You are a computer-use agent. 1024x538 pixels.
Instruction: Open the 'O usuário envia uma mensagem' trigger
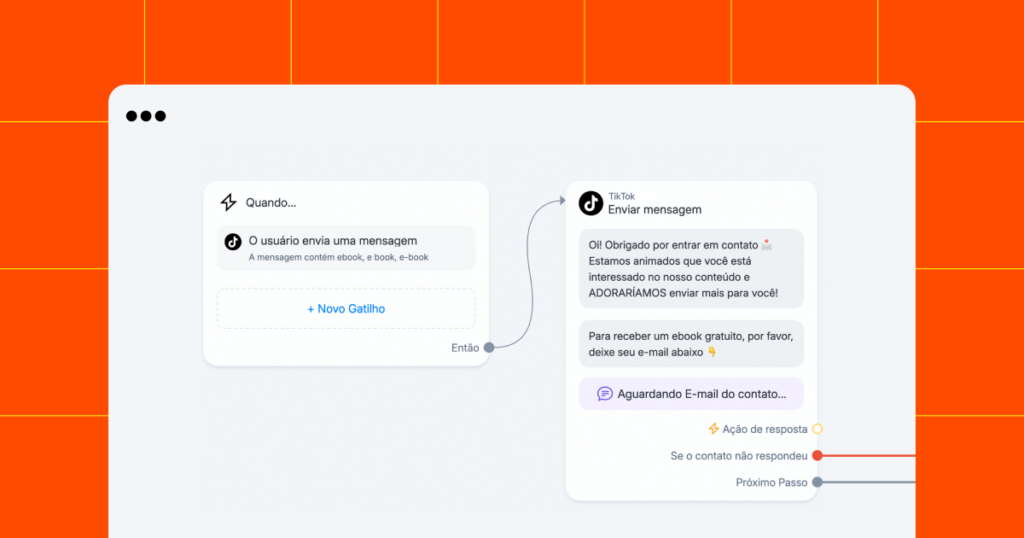pos(346,248)
